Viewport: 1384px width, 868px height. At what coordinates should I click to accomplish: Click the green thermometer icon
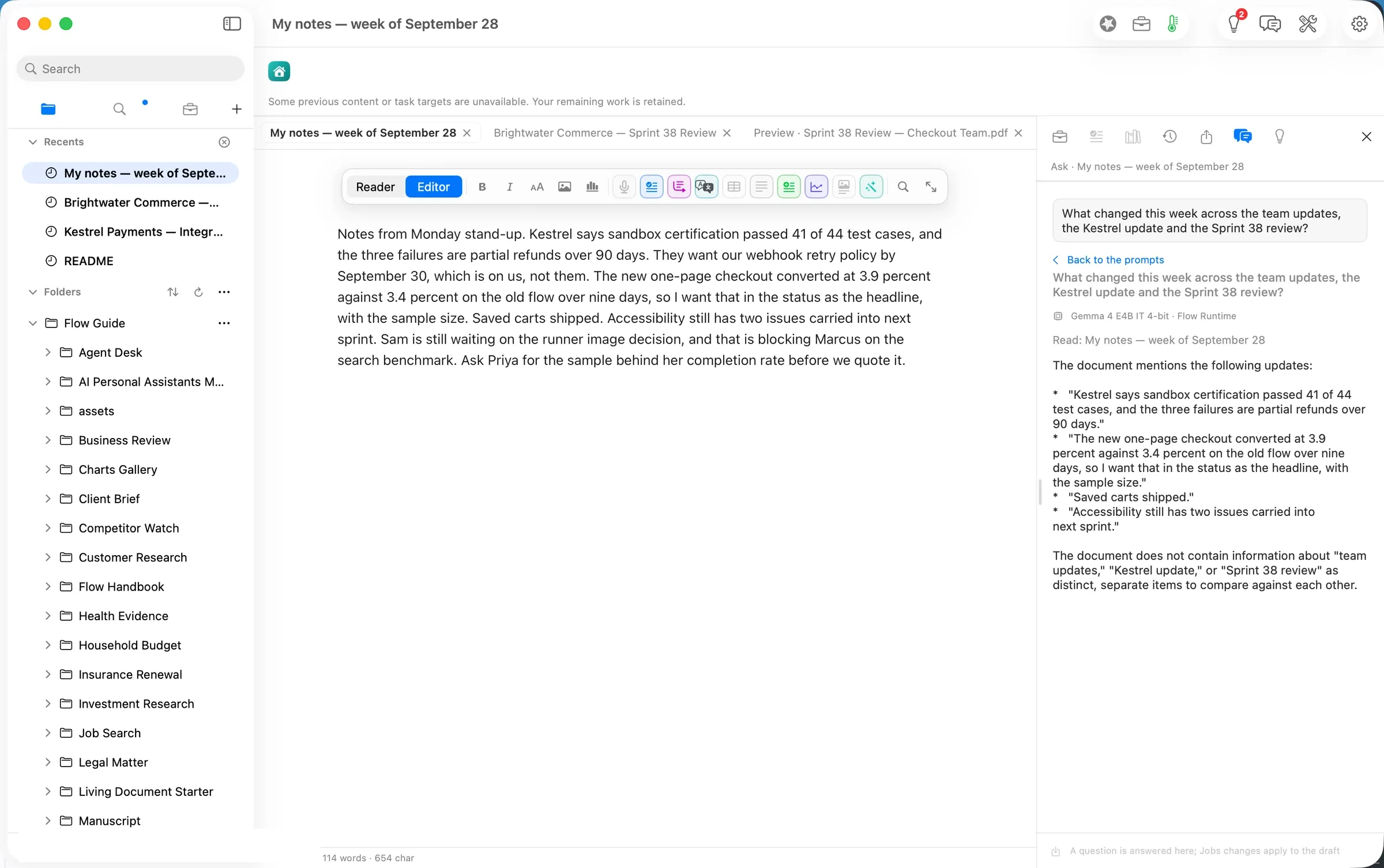[1172, 24]
